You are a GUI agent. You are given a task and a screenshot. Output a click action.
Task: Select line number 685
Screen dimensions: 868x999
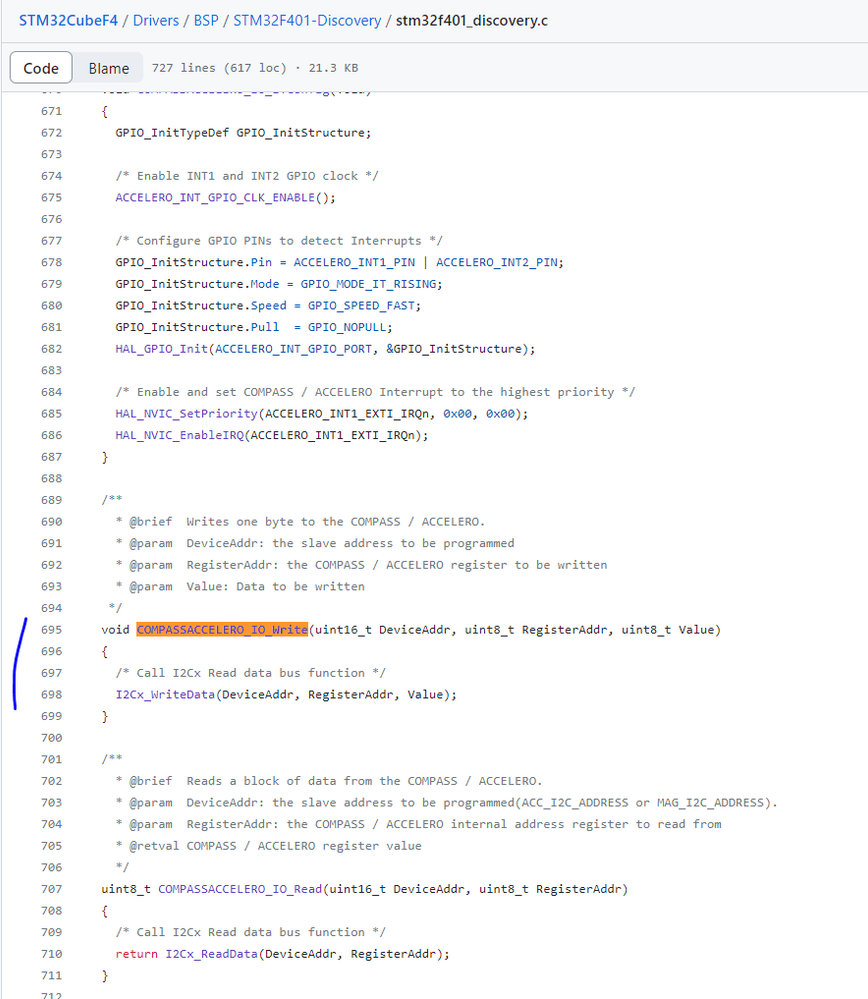point(52,413)
